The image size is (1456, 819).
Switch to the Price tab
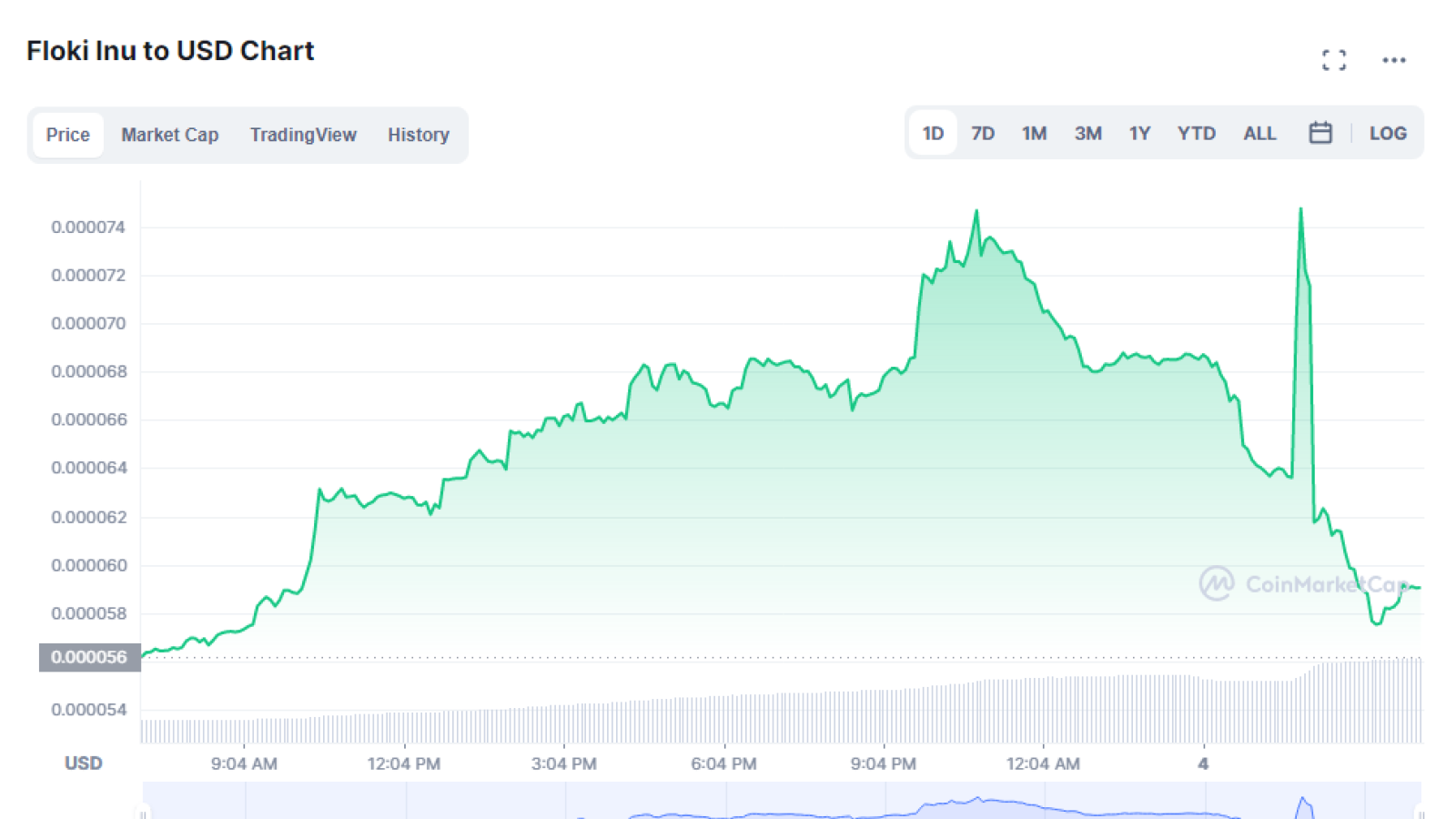point(68,135)
